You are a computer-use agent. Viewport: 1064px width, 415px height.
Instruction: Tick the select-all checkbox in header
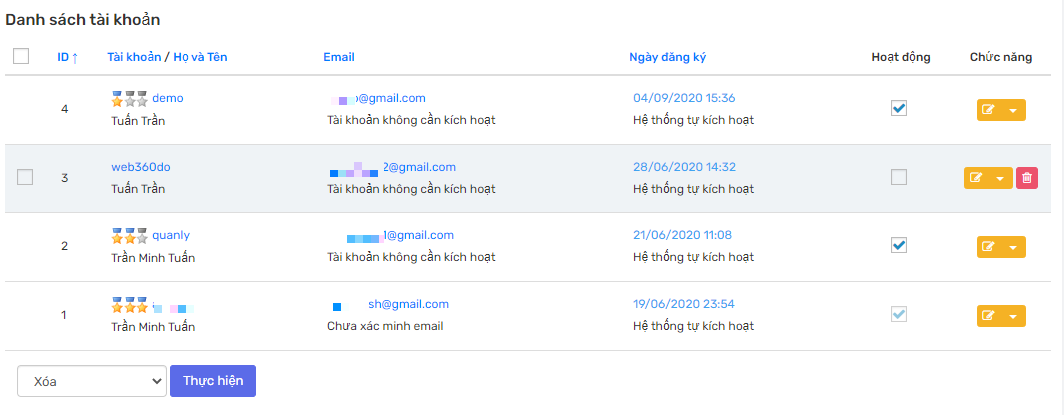click(21, 56)
